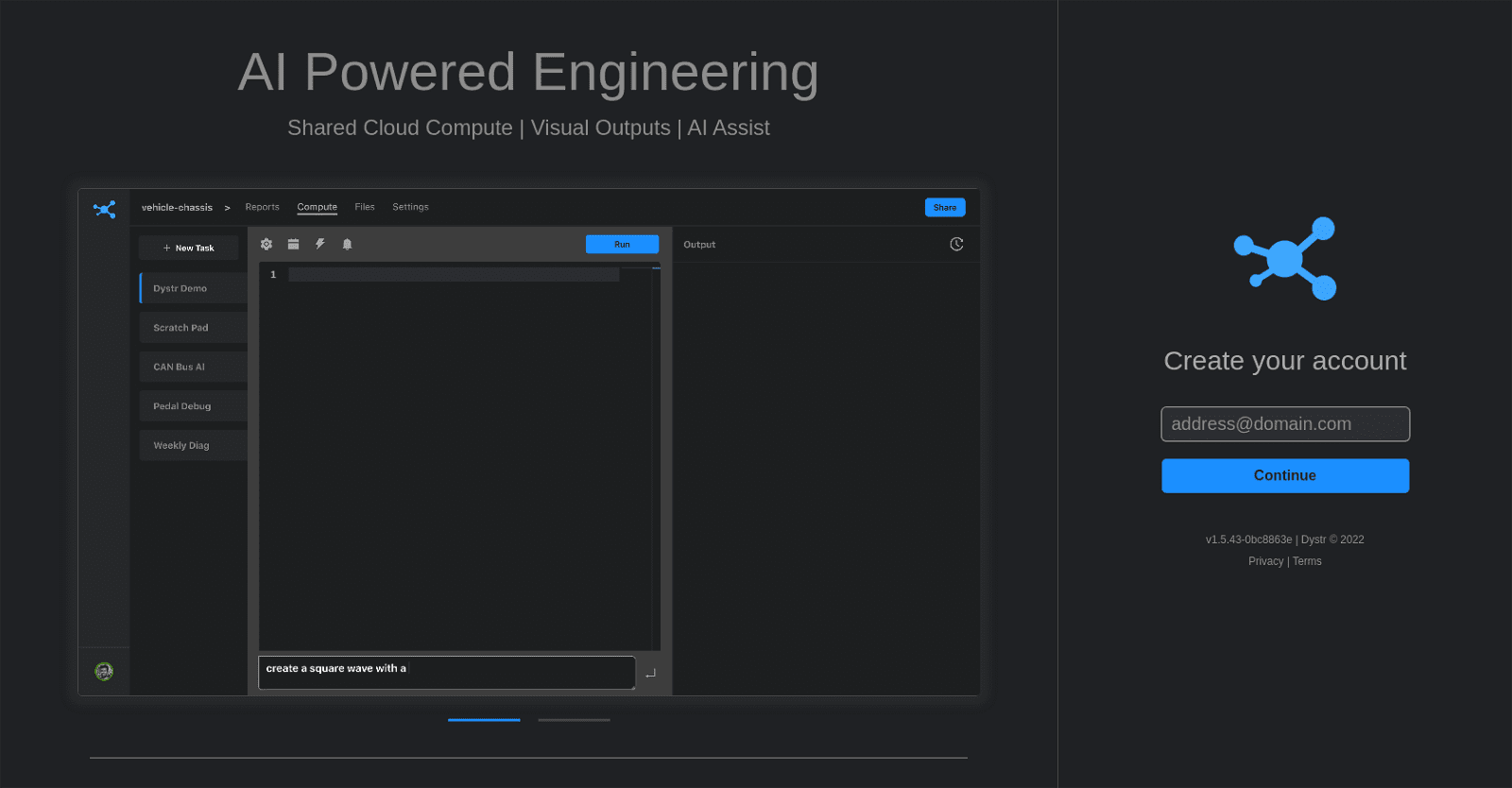
Task: Switch to the Reports tab
Action: click(x=262, y=207)
